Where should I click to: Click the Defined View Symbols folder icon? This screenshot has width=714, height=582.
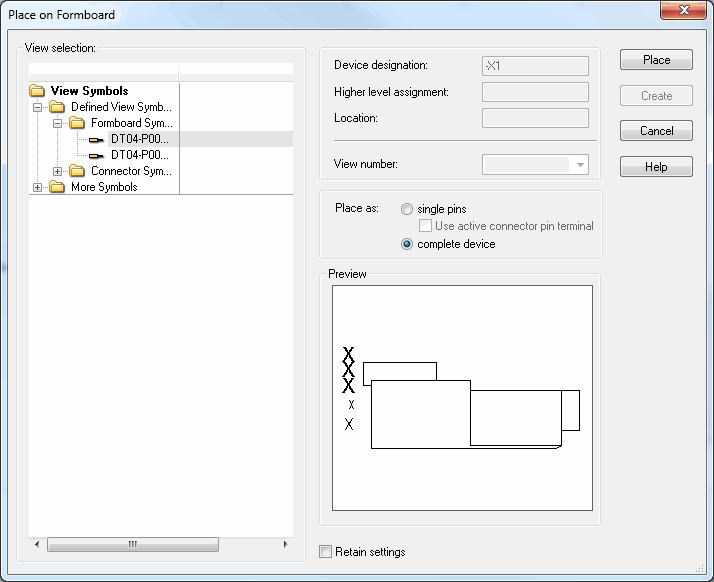[57, 107]
